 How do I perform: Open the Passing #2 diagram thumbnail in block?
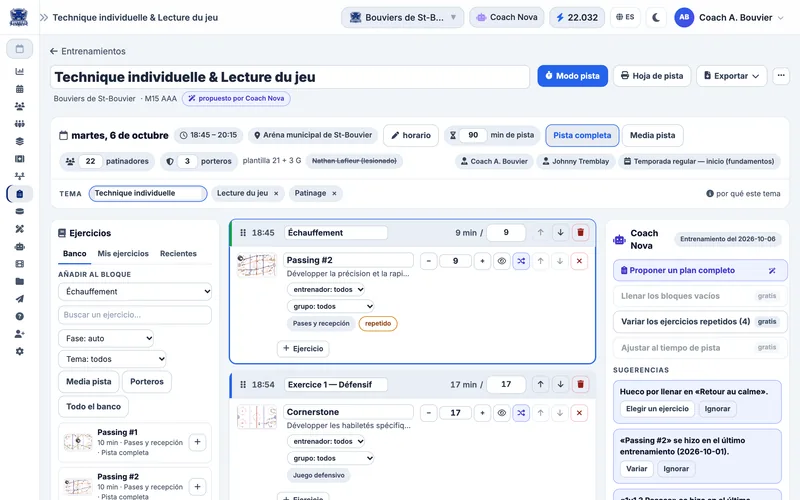point(257,265)
